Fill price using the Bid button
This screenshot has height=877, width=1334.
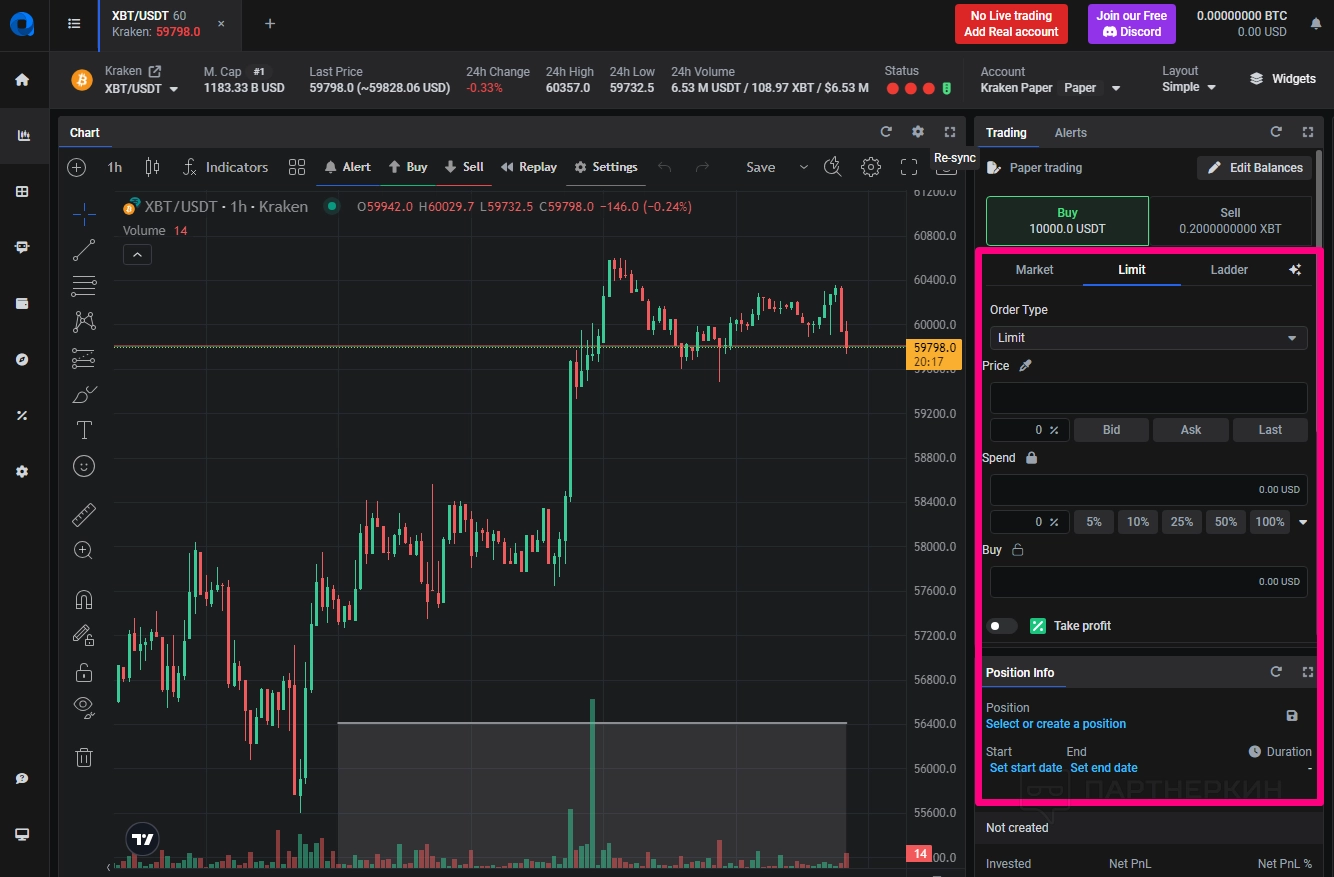pyautogui.click(x=1111, y=430)
